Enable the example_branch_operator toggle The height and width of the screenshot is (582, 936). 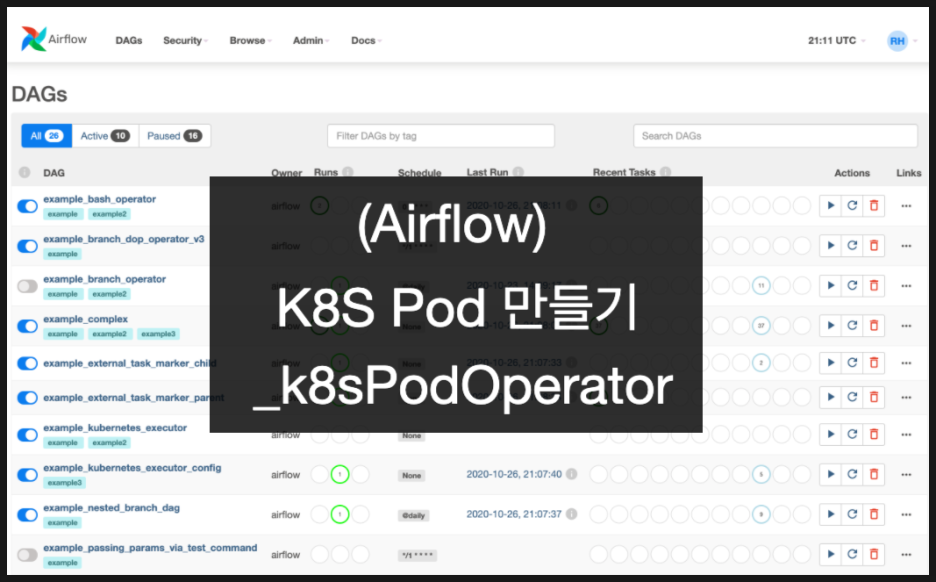coord(27,286)
